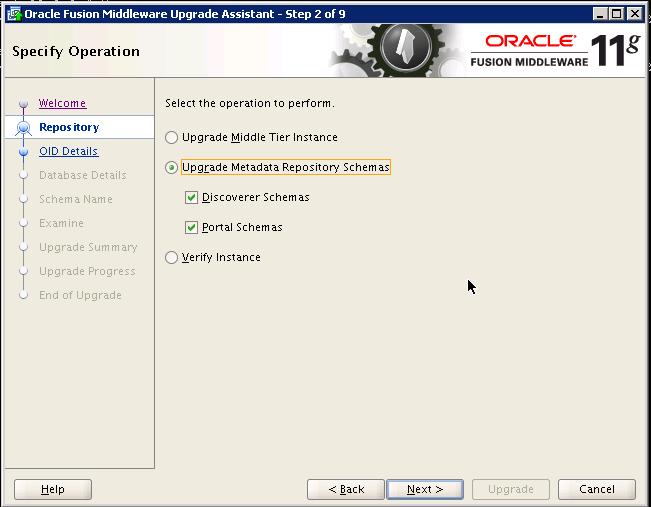Proceed with the Next button
Screen dimensions: 651x507
[x=425, y=490]
